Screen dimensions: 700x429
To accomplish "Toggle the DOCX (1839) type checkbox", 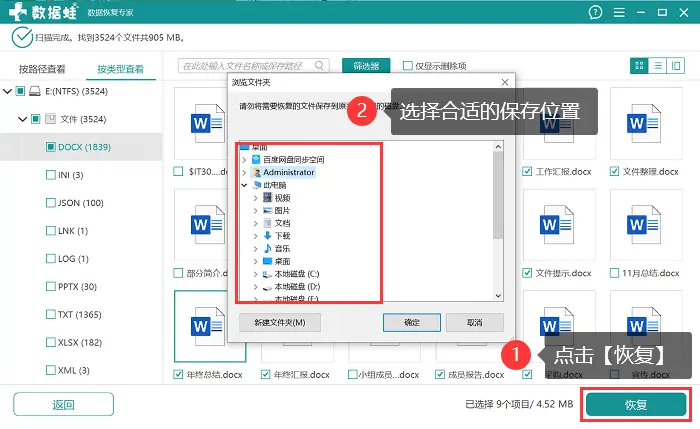I will tap(51, 147).
